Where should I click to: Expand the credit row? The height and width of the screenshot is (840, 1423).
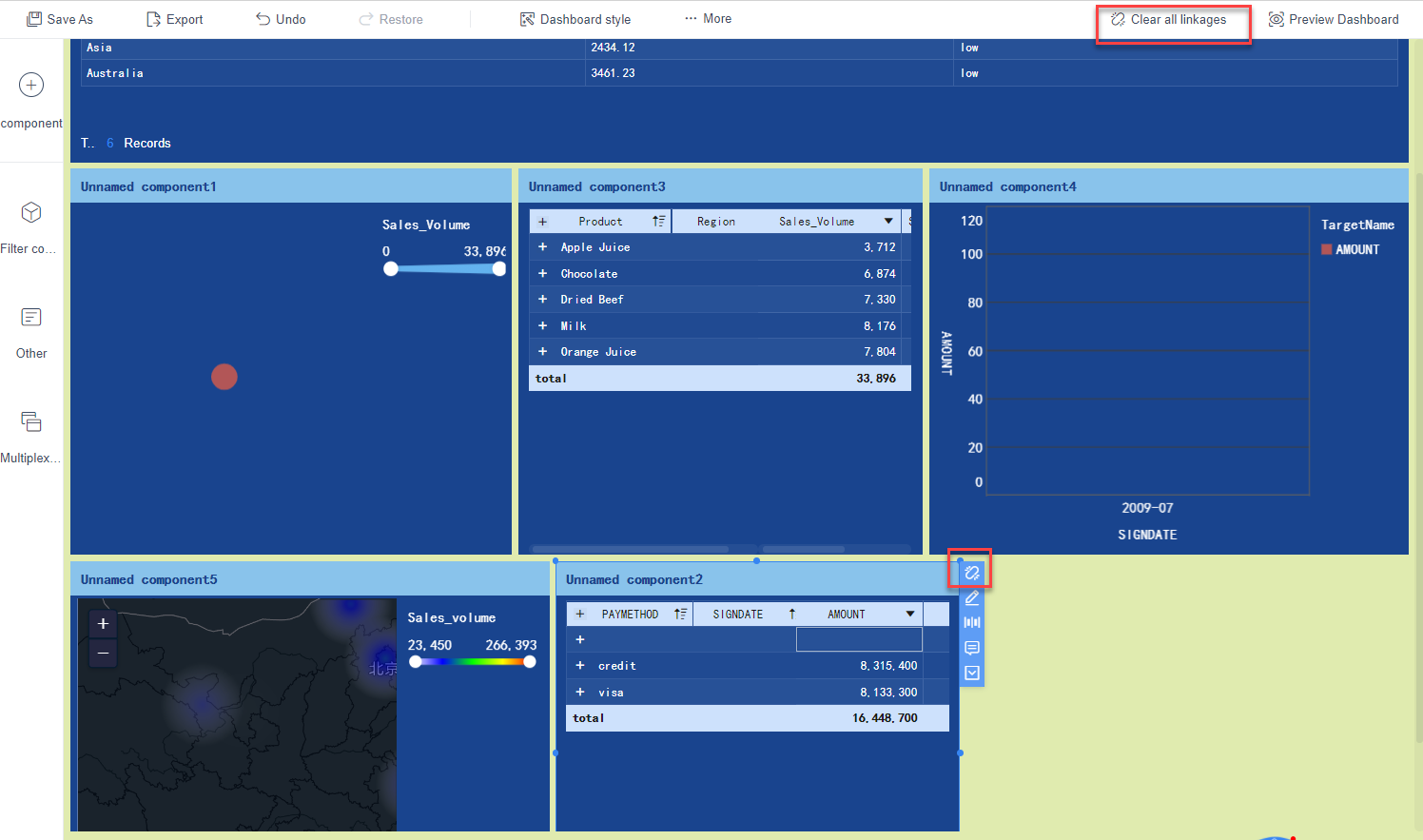(580, 666)
